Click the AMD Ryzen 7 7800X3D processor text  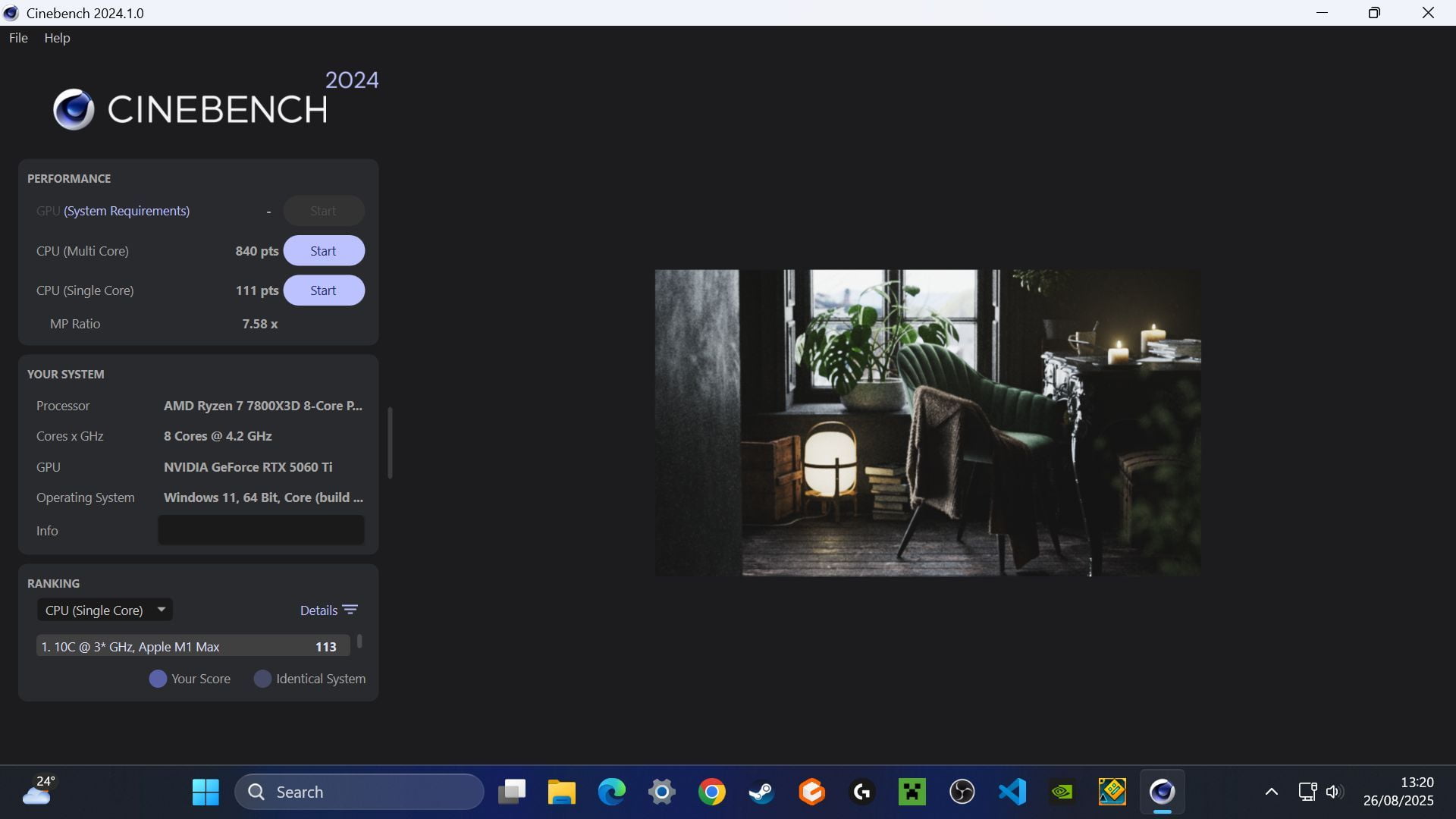(x=263, y=406)
